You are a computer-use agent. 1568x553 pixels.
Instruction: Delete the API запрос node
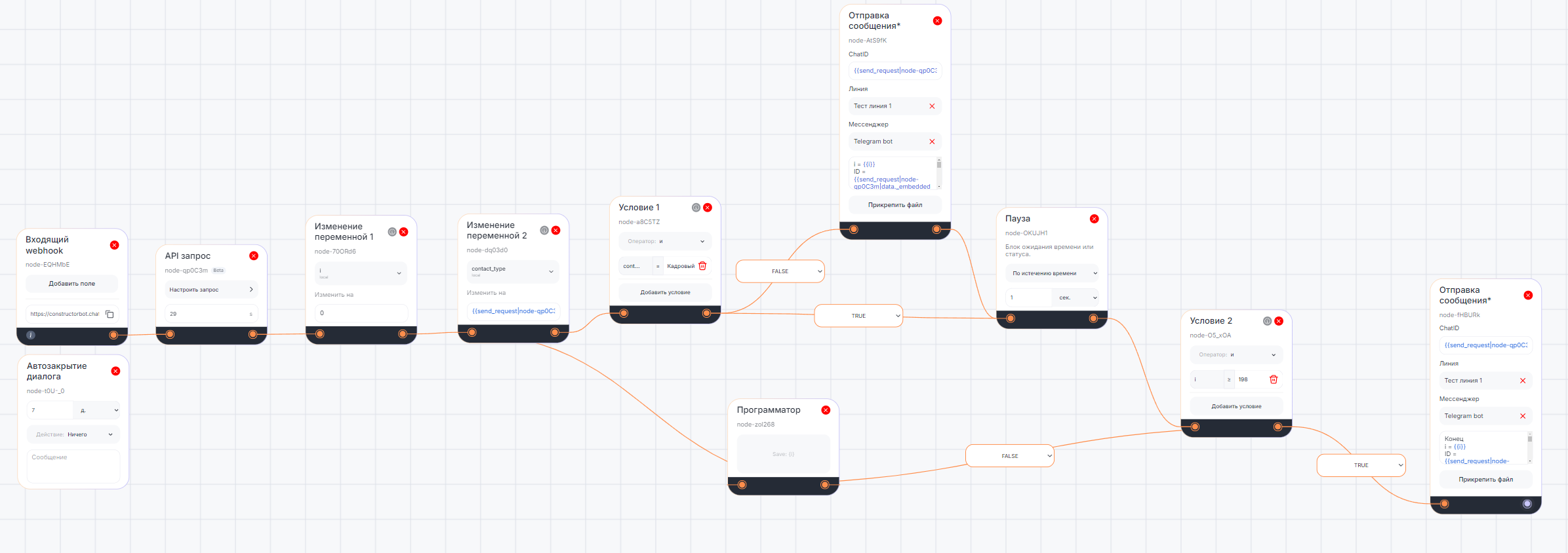click(x=254, y=256)
